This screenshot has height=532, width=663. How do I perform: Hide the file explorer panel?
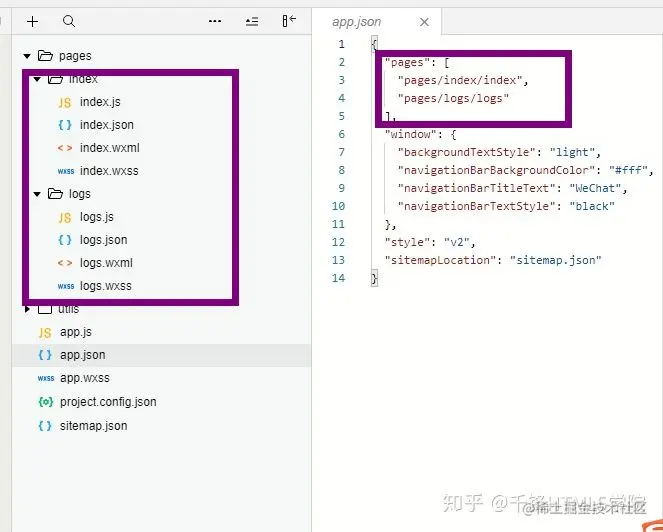point(289,21)
